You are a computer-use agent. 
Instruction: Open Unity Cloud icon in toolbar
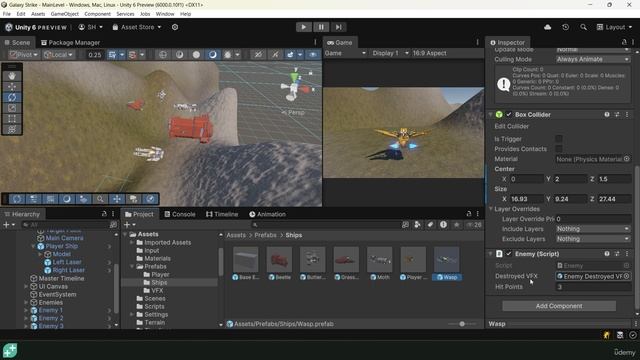pos(547,27)
